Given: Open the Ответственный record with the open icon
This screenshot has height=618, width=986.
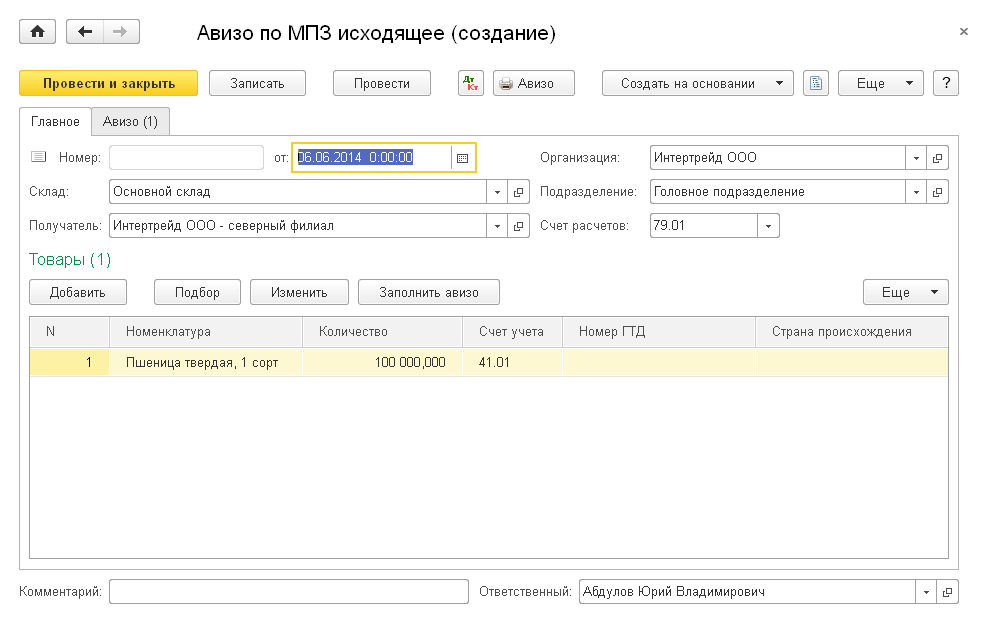Looking at the screenshot, I should [948, 592].
